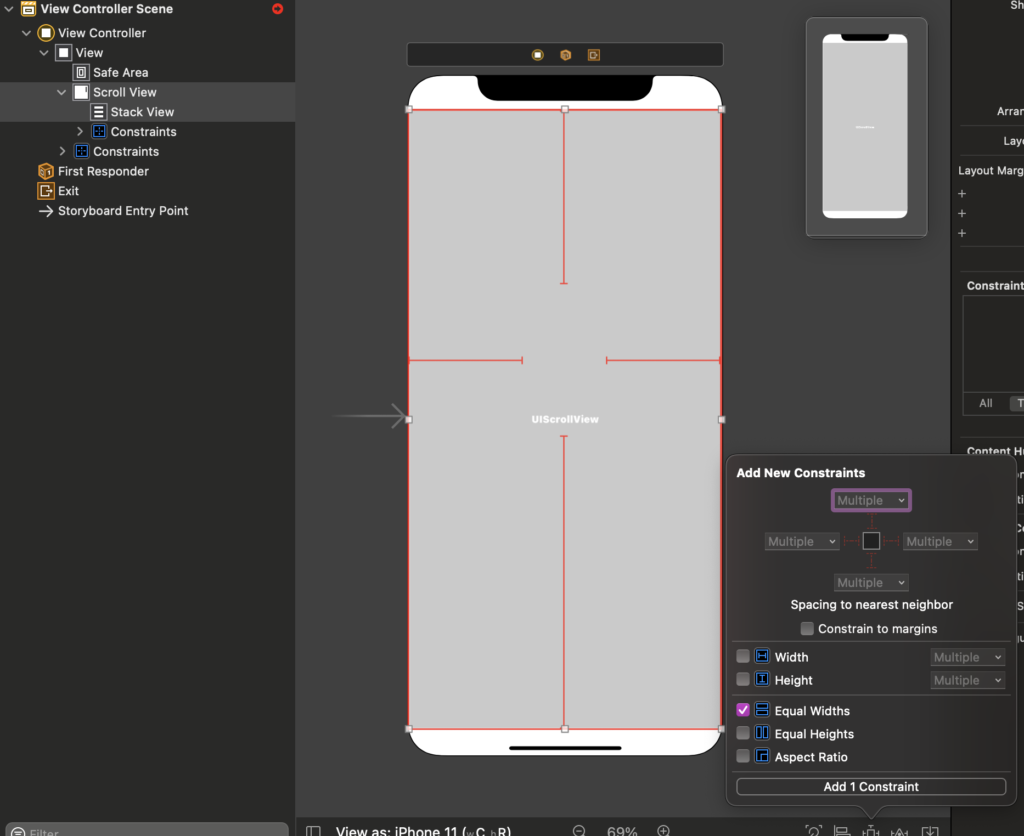Open Width value Multiple dropdown
Viewport: 1024px width, 836px height.
(x=967, y=657)
